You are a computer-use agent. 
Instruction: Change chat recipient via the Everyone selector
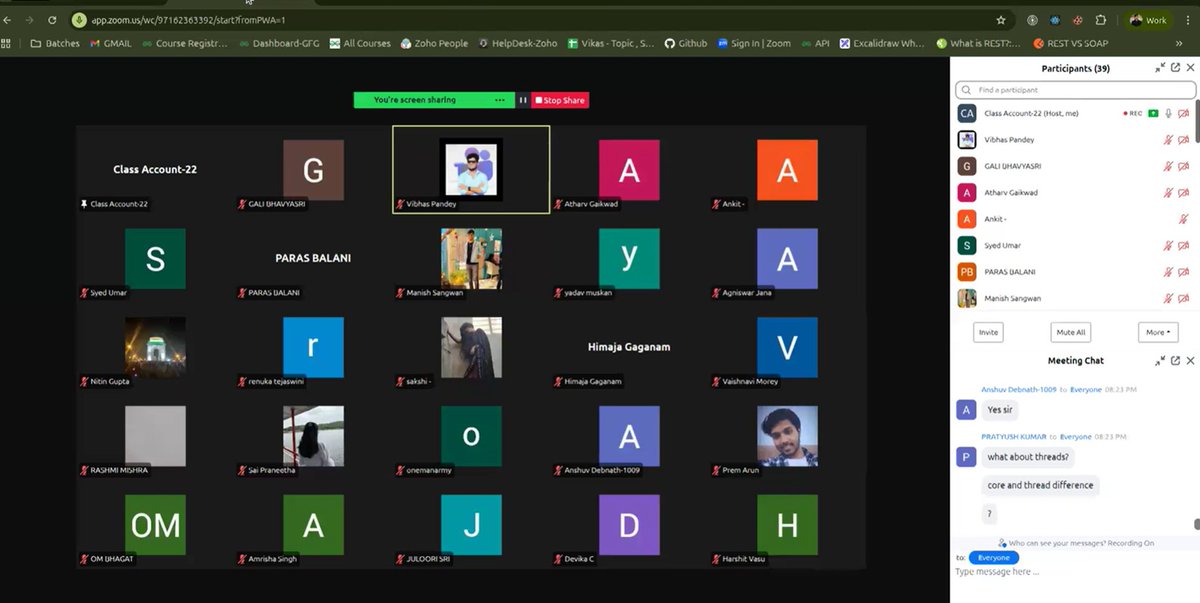(x=993, y=557)
